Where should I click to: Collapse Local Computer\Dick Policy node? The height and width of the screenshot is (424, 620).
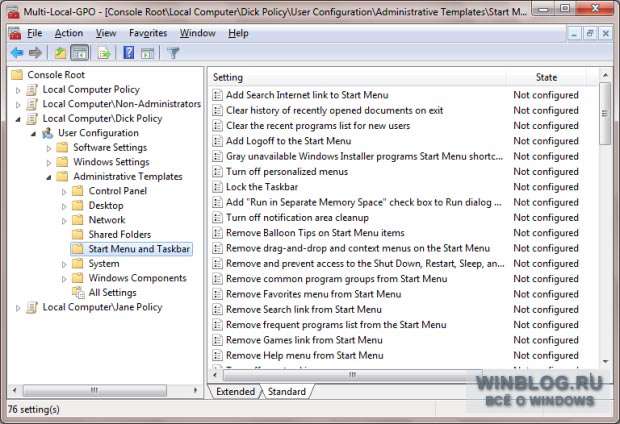(x=18, y=119)
